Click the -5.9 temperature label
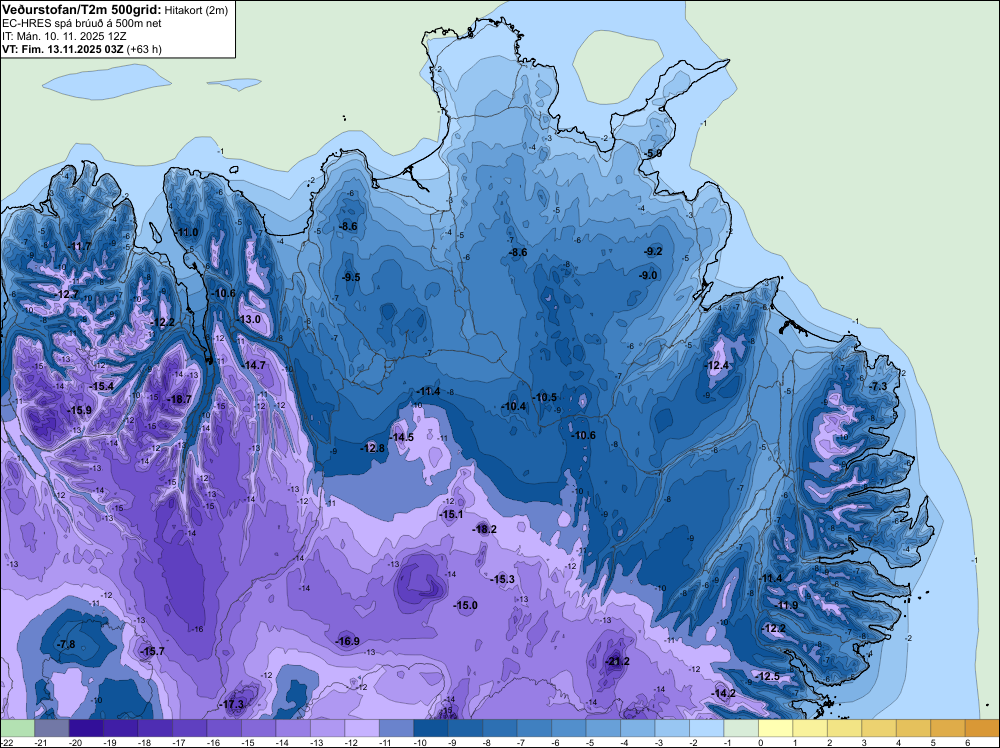 point(652,153)
